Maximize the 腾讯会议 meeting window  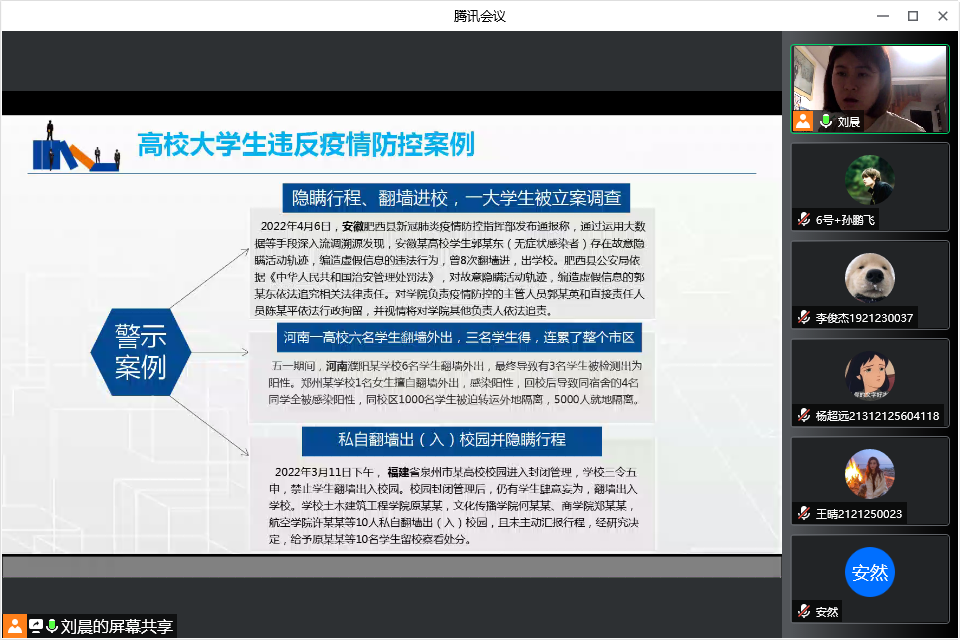pos(912,16)
